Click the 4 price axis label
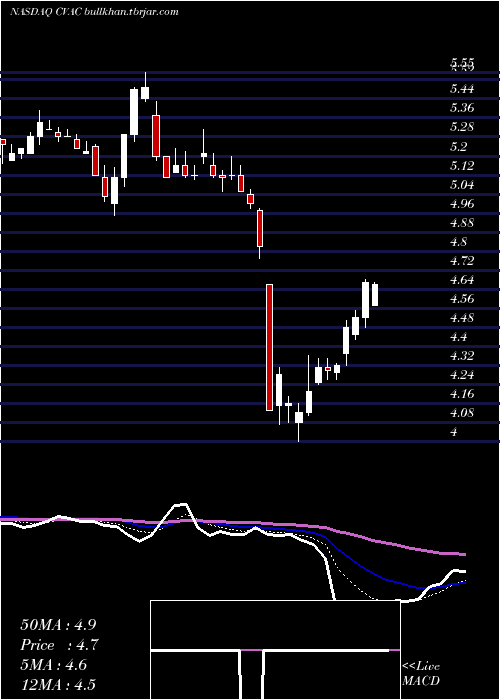The width and height of the screenshot is (500, 700). (454, 433)
